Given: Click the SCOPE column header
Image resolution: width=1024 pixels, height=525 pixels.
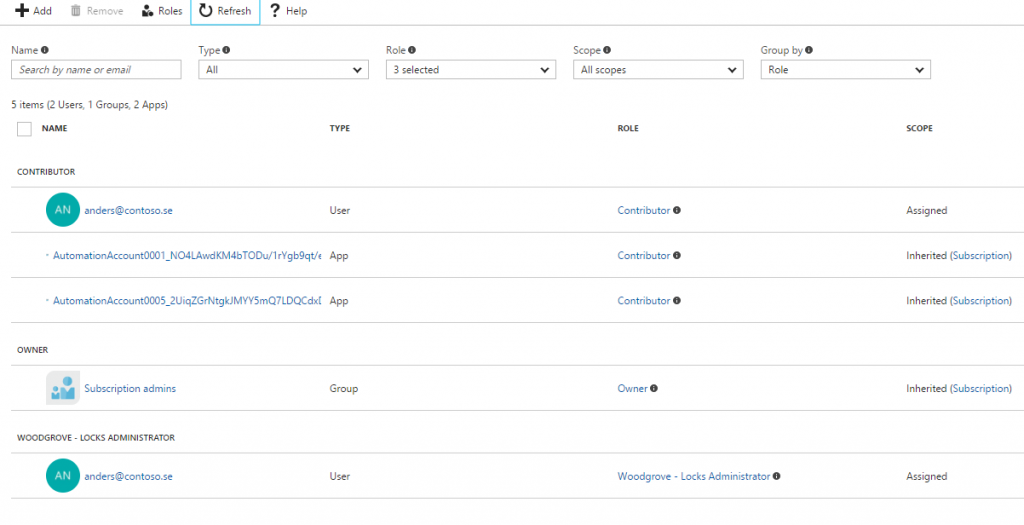Looking at the screenshot, I should [920, 129].
